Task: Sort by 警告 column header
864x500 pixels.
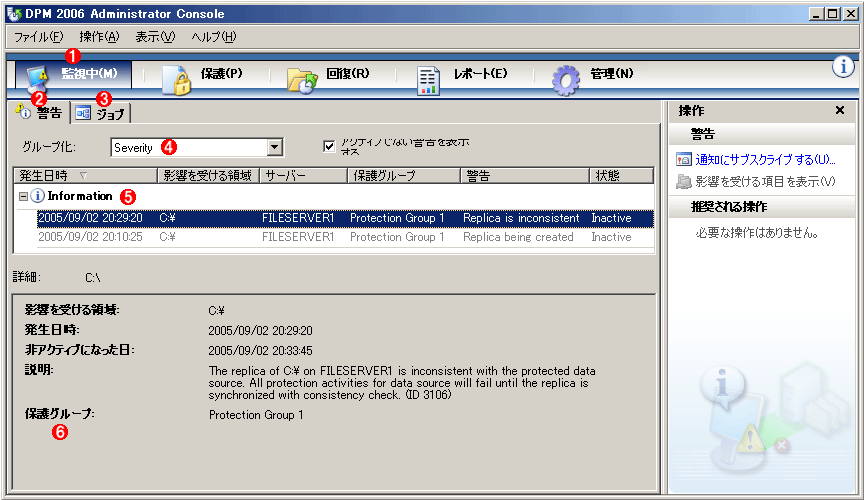Action: pyautogui.click(x=525, y=176)
